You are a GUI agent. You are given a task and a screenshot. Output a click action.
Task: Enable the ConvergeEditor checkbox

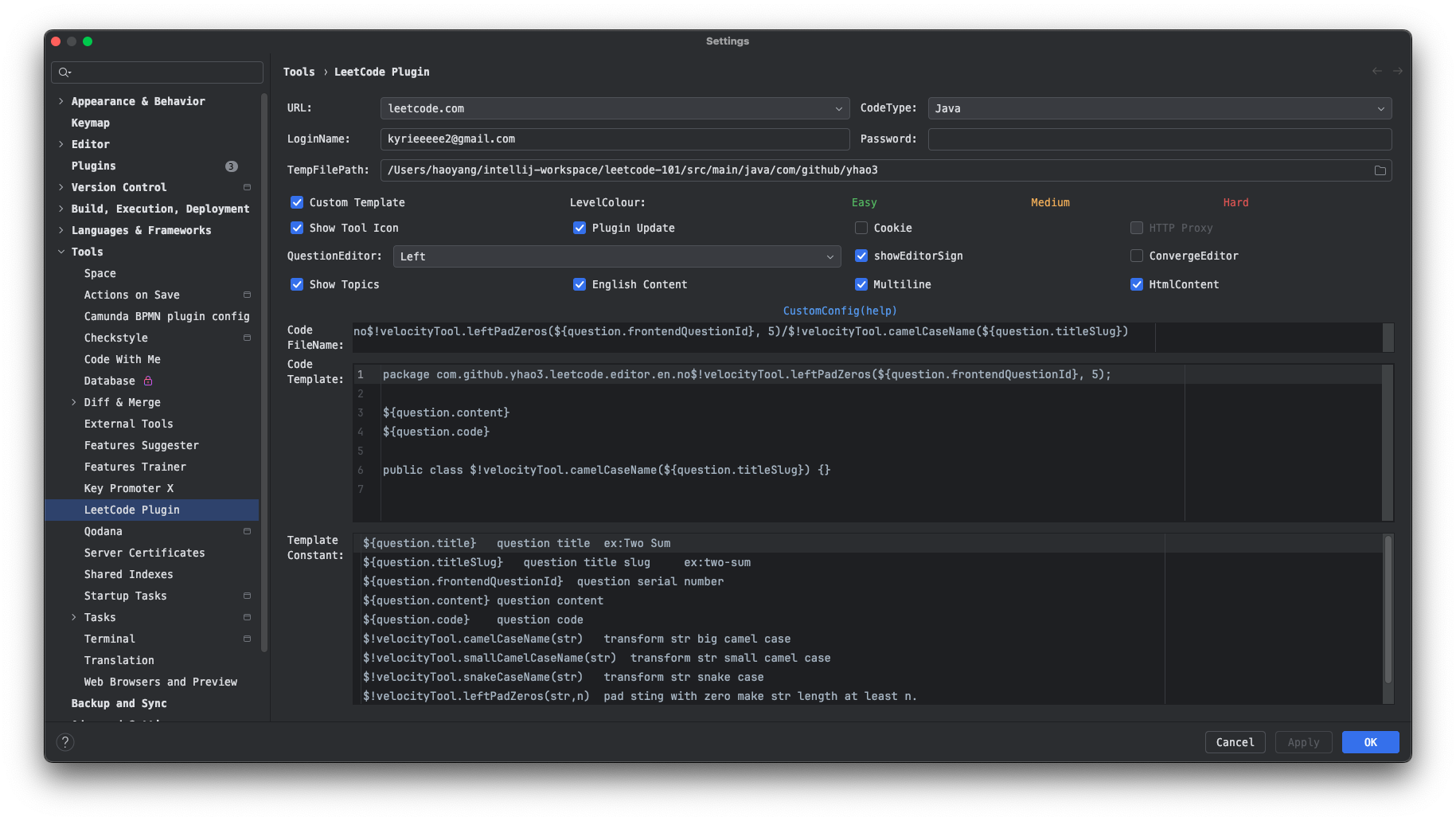[x=1137, y=256]
